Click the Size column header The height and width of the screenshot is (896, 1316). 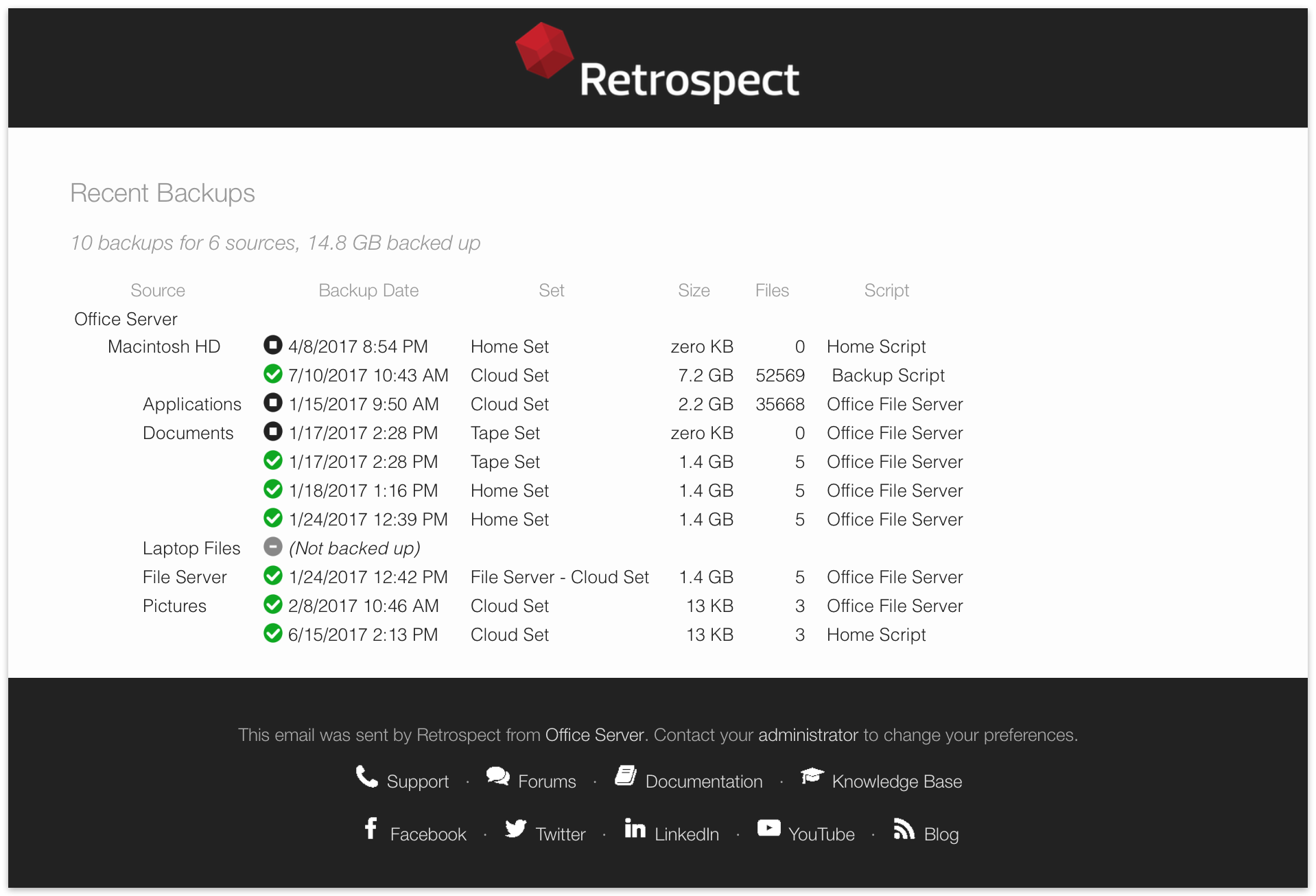click(x=694, y=290)
